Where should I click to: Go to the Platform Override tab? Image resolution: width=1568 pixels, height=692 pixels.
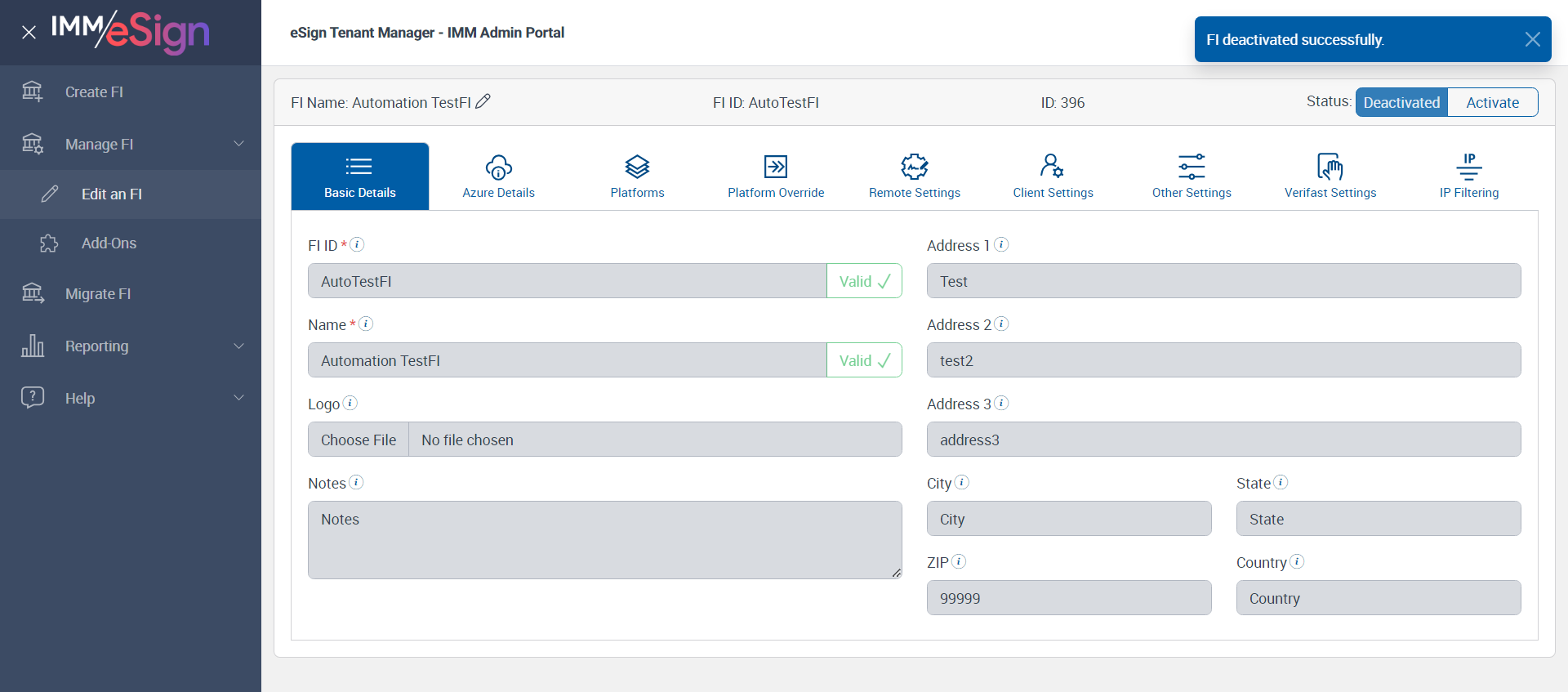pos(776,176)
